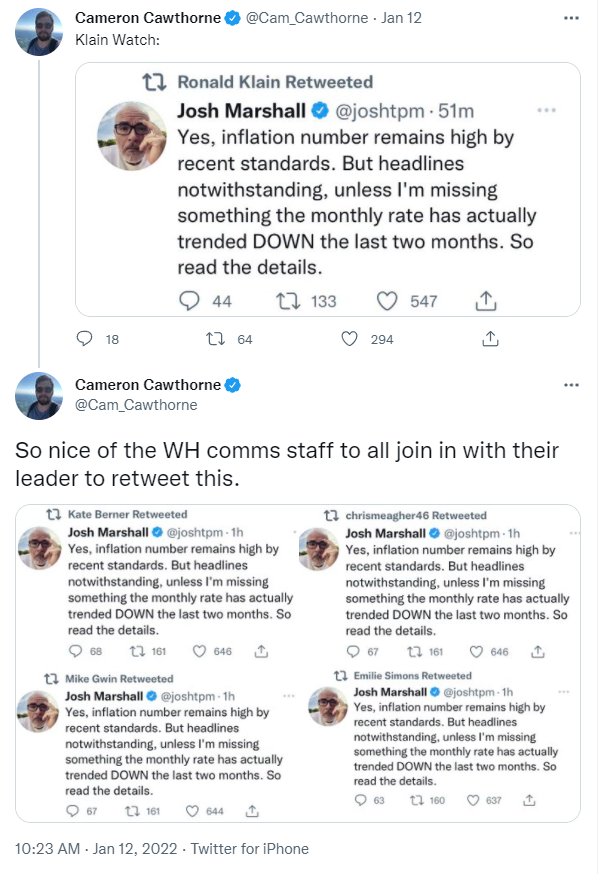Open three-dot menu on the Klain Watch tweet
The width and height of the screenshot is (598, 874).
click(x=571, y=18)
